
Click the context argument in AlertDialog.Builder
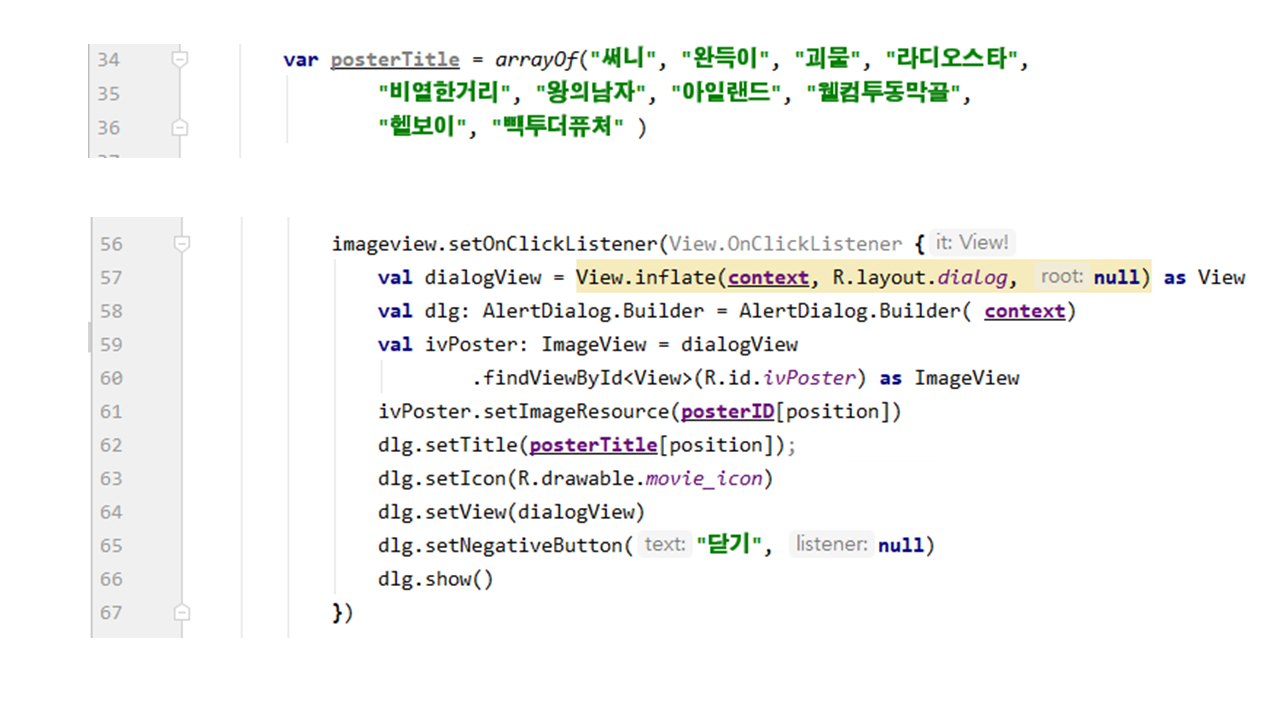[1024, 311]
